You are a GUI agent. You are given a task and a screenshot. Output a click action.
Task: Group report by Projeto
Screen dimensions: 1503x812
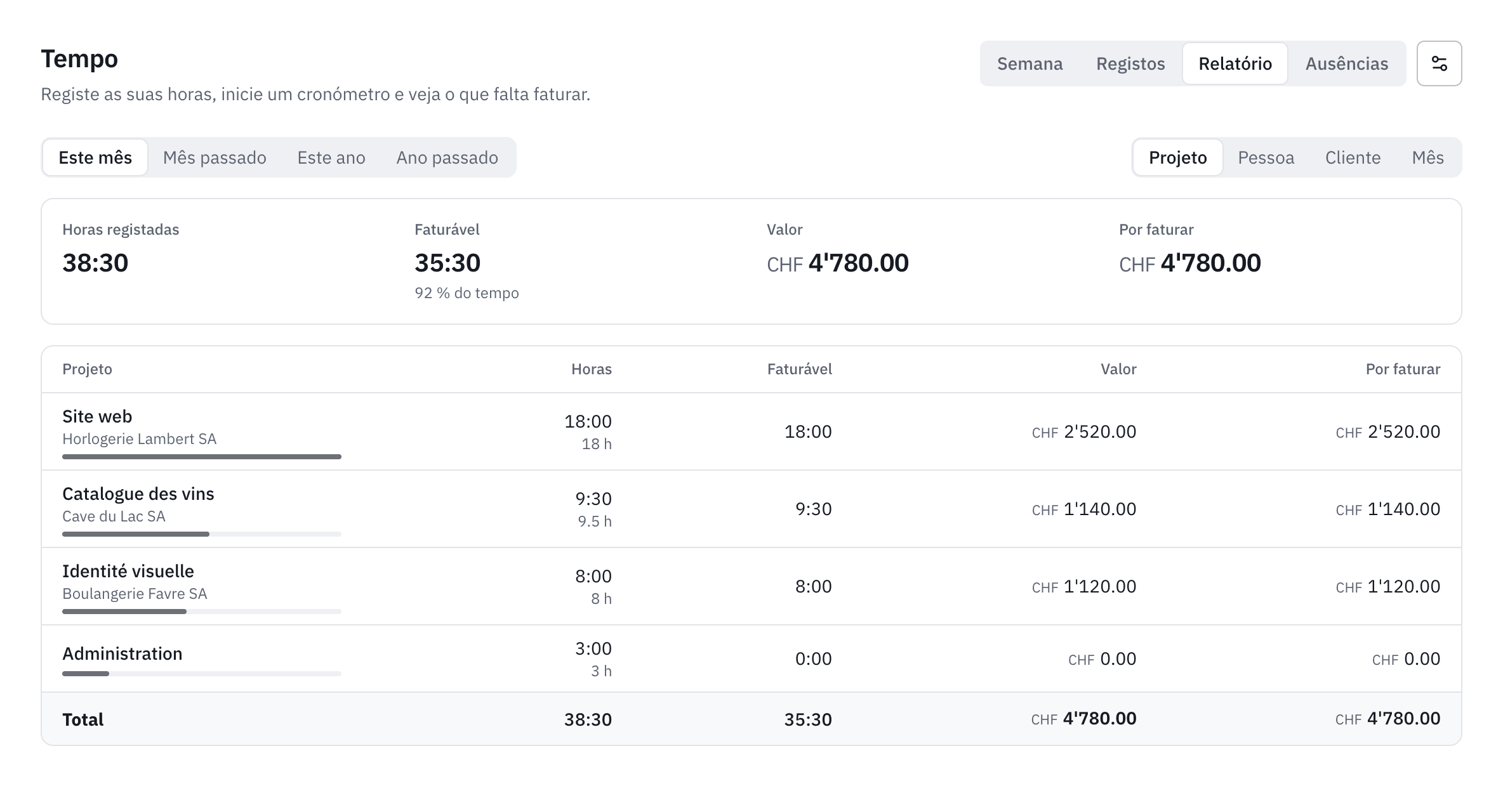tap(1178, 157)
